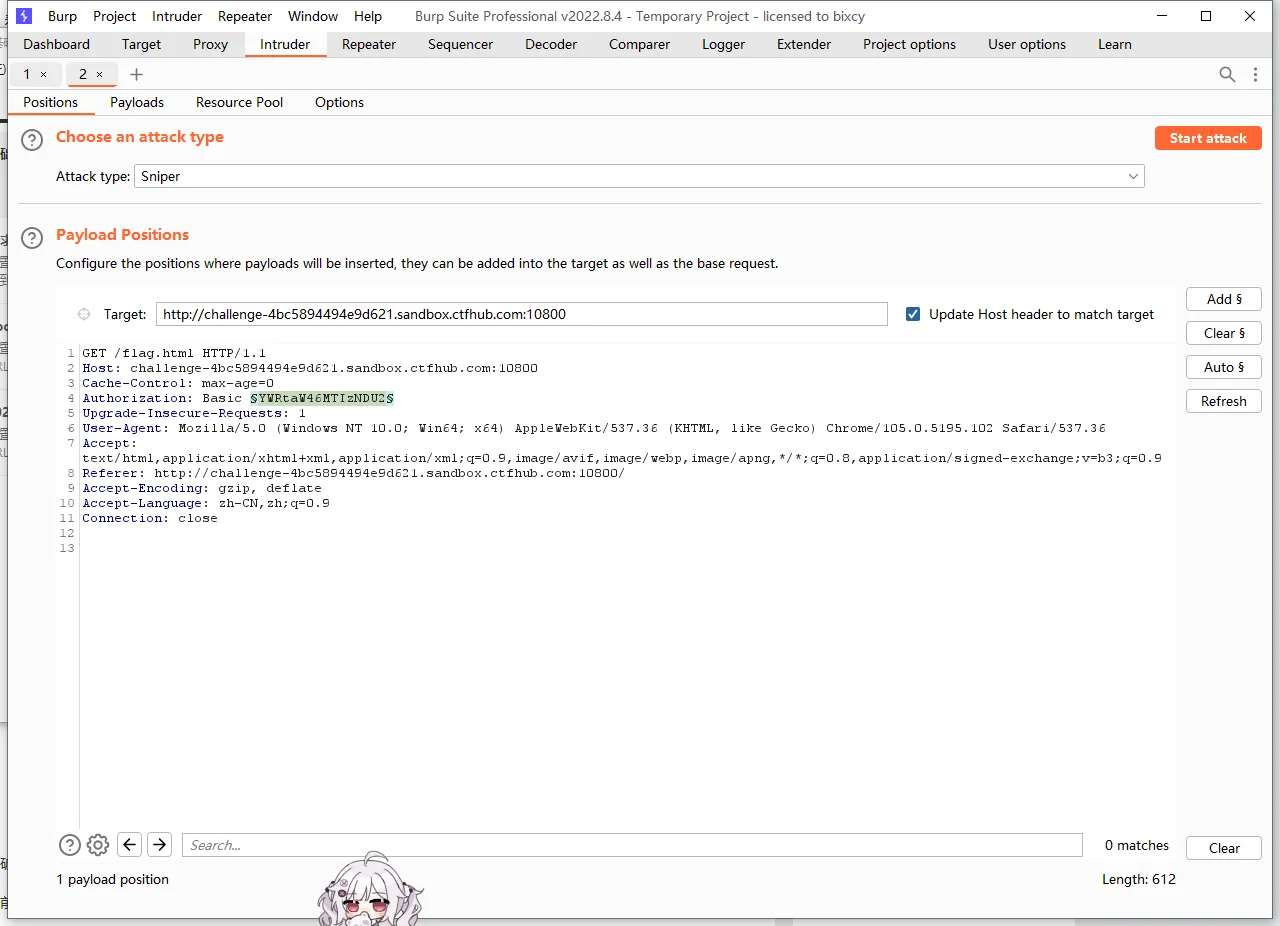Open the Intruder menu in menu bar
The width and height of the screenshot is (1280, 926).
coord(177,16)
